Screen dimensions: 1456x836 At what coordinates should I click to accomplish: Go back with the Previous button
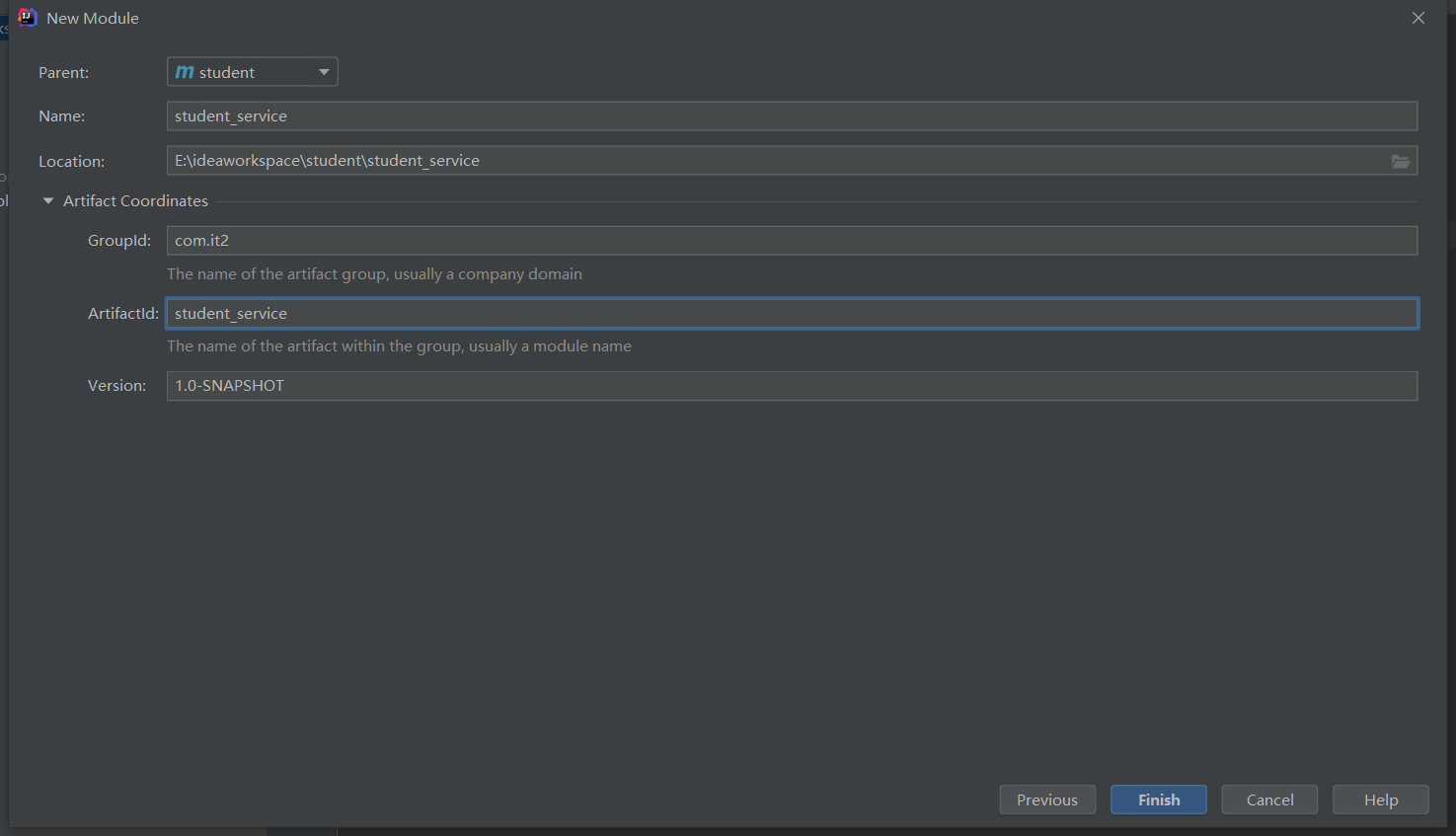pyautogui.click(x=1047, y=799)
